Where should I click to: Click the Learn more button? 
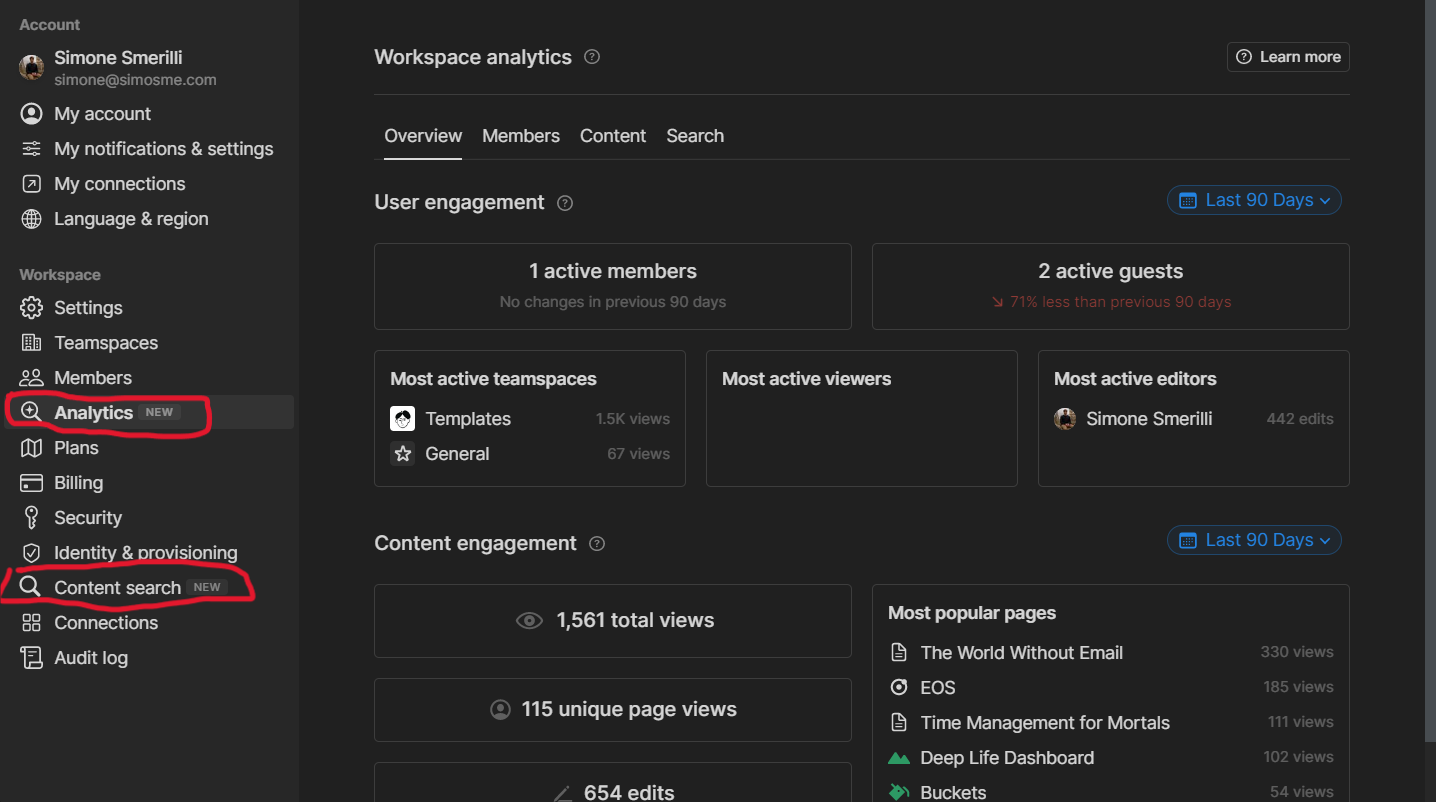pyautogui.click(x=1288, y=57)
